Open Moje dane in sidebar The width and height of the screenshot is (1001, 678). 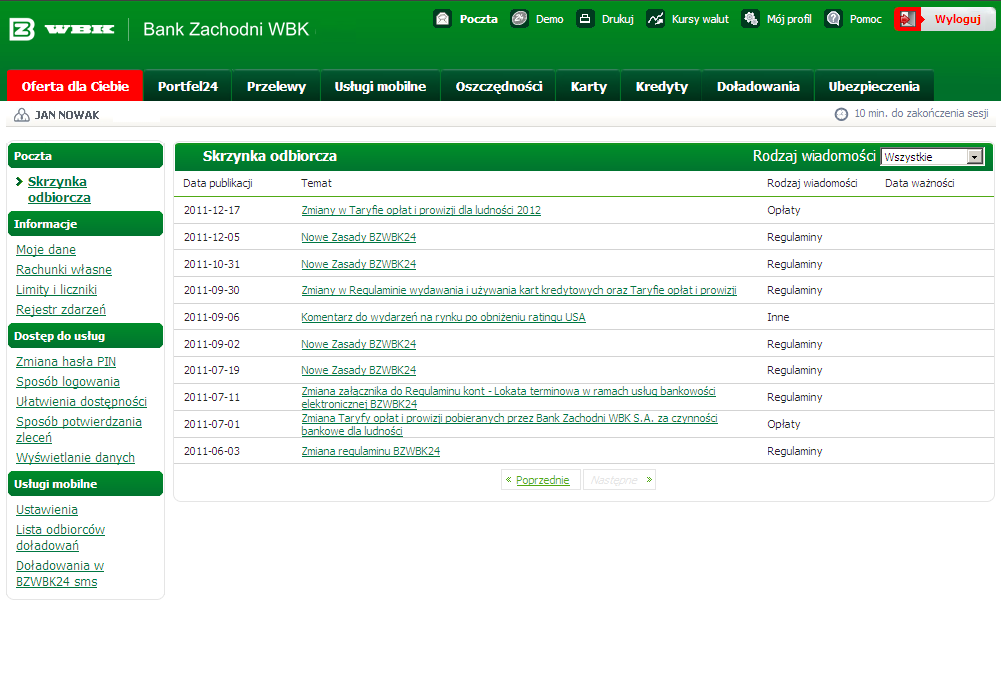[x=46, y=250]
